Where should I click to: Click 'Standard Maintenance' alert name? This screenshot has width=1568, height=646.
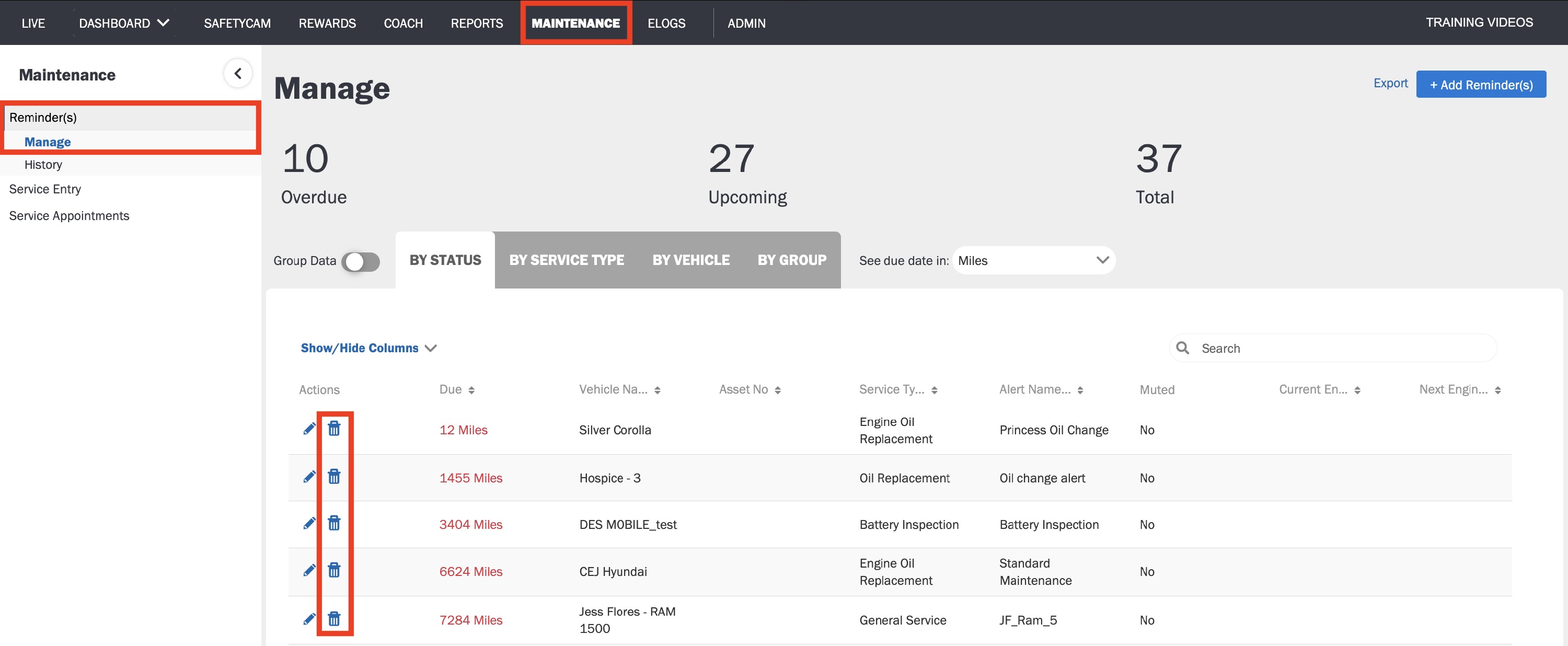(1035, 572)
